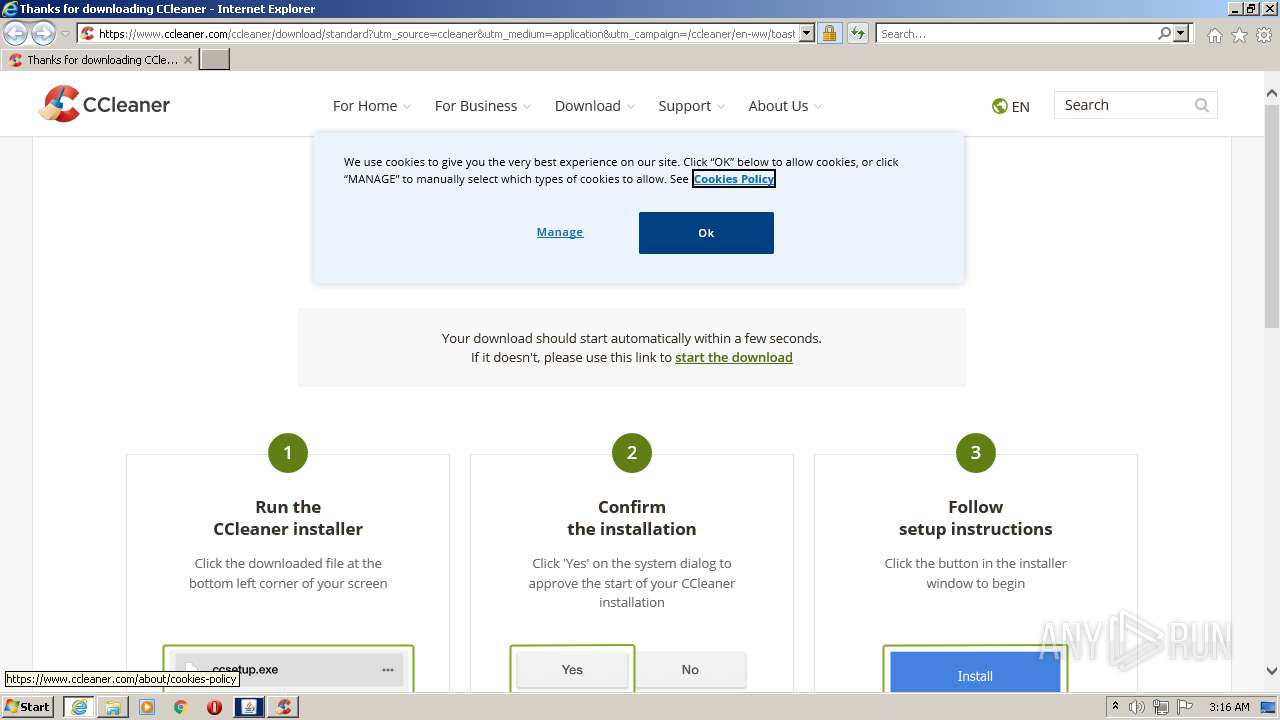Click the site search magnifier icon
This screenshot has height=720, width=1280.
[x=1202, y=105]
